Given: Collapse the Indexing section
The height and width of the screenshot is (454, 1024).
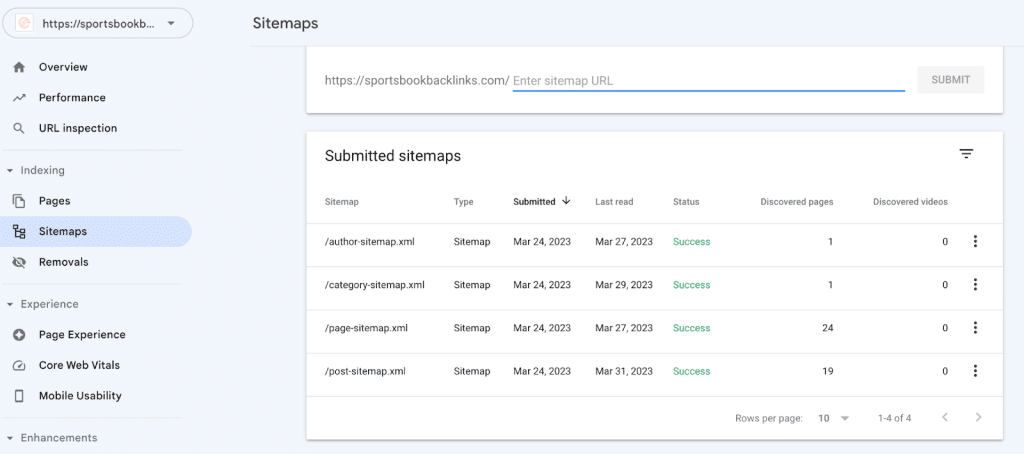Looking at the screenshot, I should tap(10, 171).
